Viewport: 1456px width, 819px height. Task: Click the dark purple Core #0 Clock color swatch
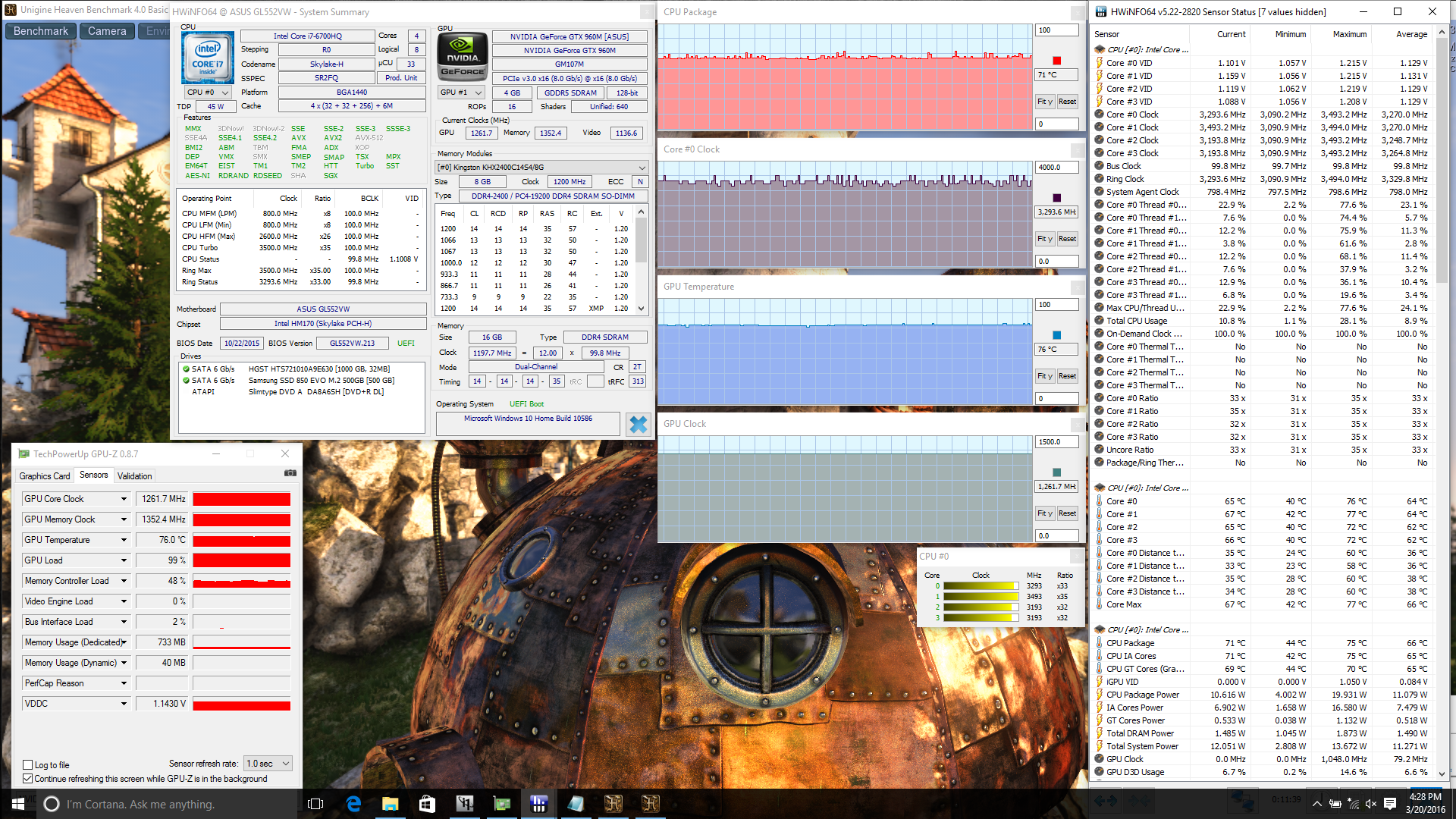[x=1056, y=198]
